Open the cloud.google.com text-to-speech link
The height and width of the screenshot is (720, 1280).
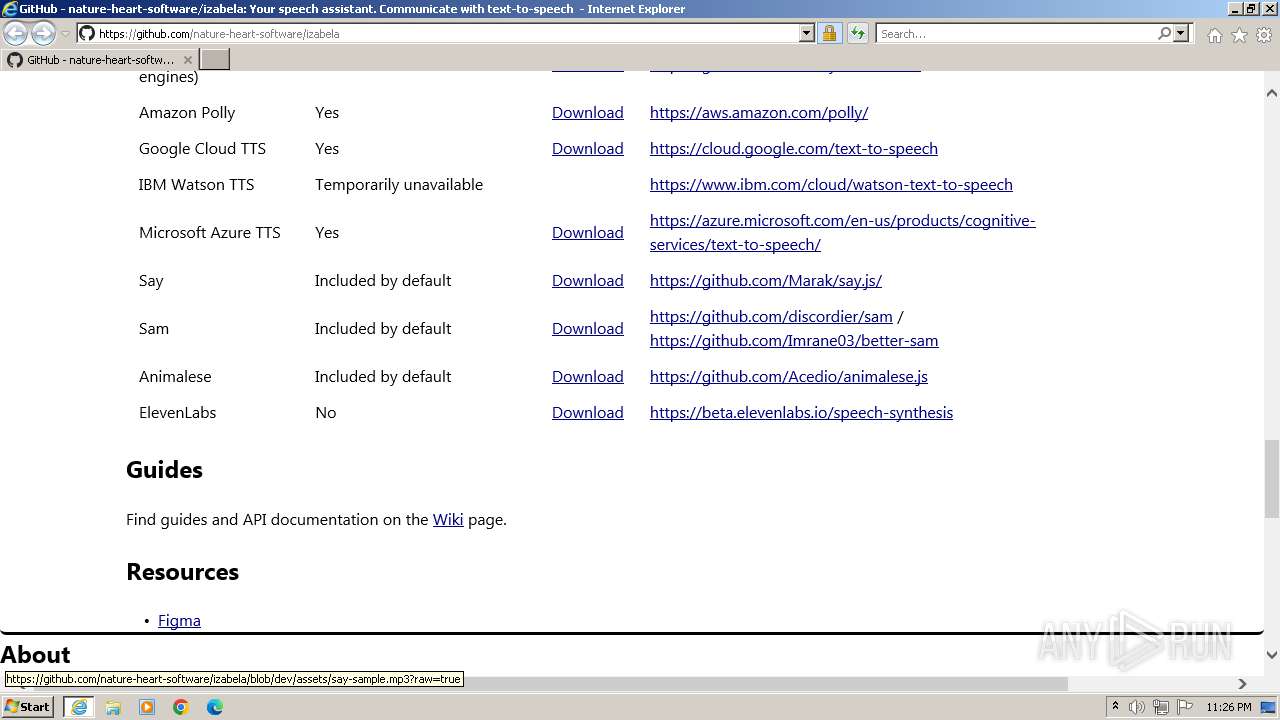click(x=794, y=149)
